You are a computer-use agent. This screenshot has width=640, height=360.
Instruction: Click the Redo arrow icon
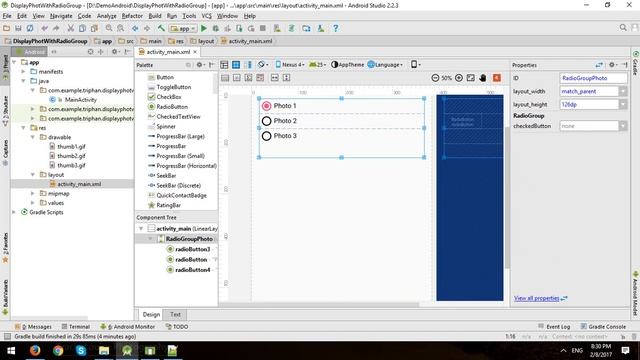56,28
